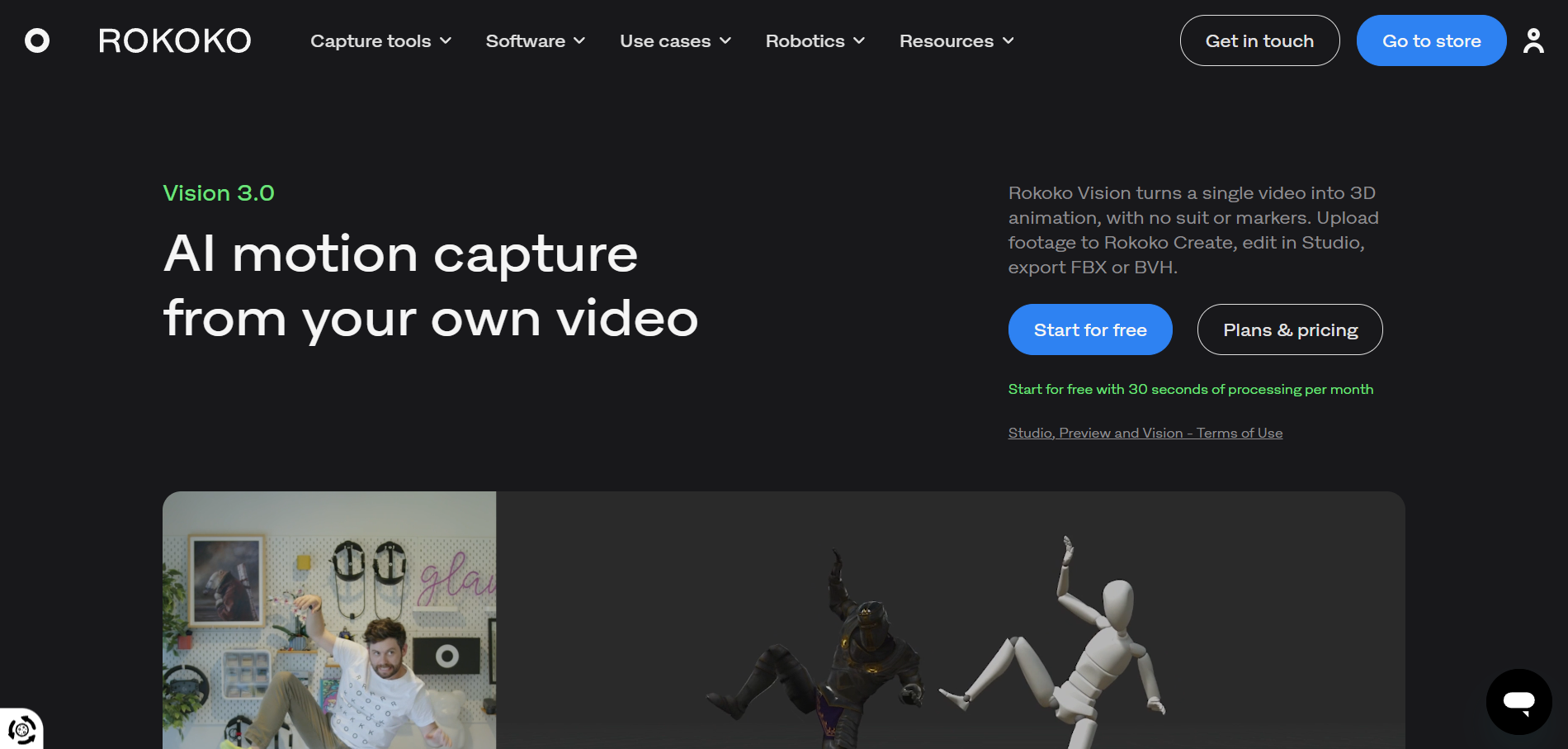Click the Go to store button

tap(1431, 40)
